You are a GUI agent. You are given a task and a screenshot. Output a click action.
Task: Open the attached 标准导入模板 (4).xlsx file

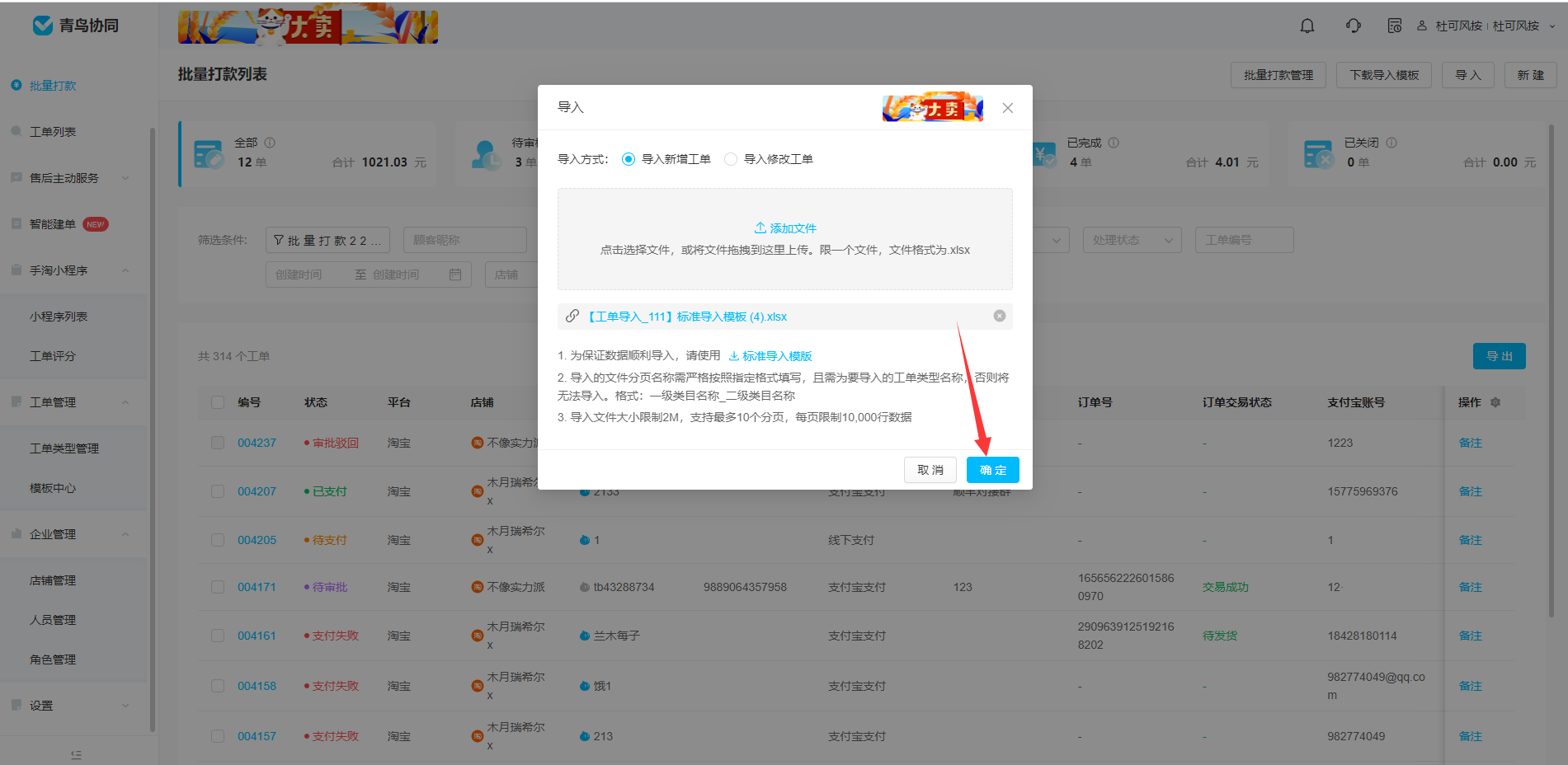[x=688, y=317]
